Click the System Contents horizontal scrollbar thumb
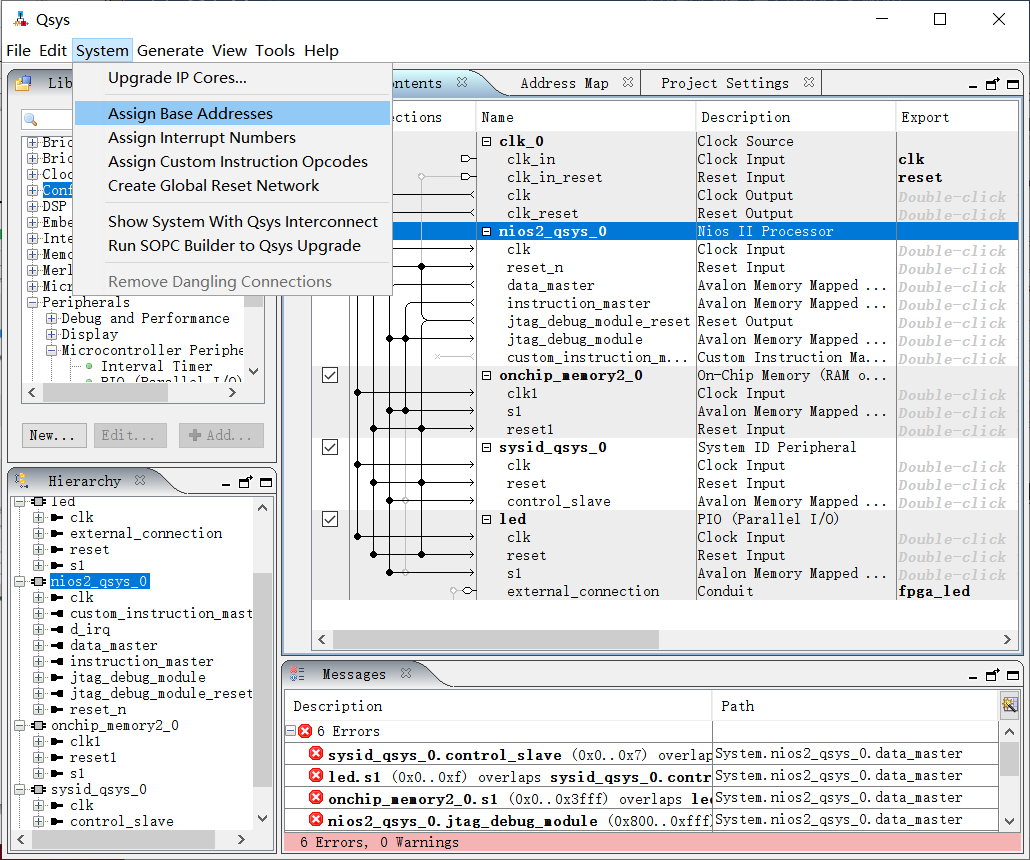The width and height of the screenshot is (1030, 860). [x=495, y=639]
